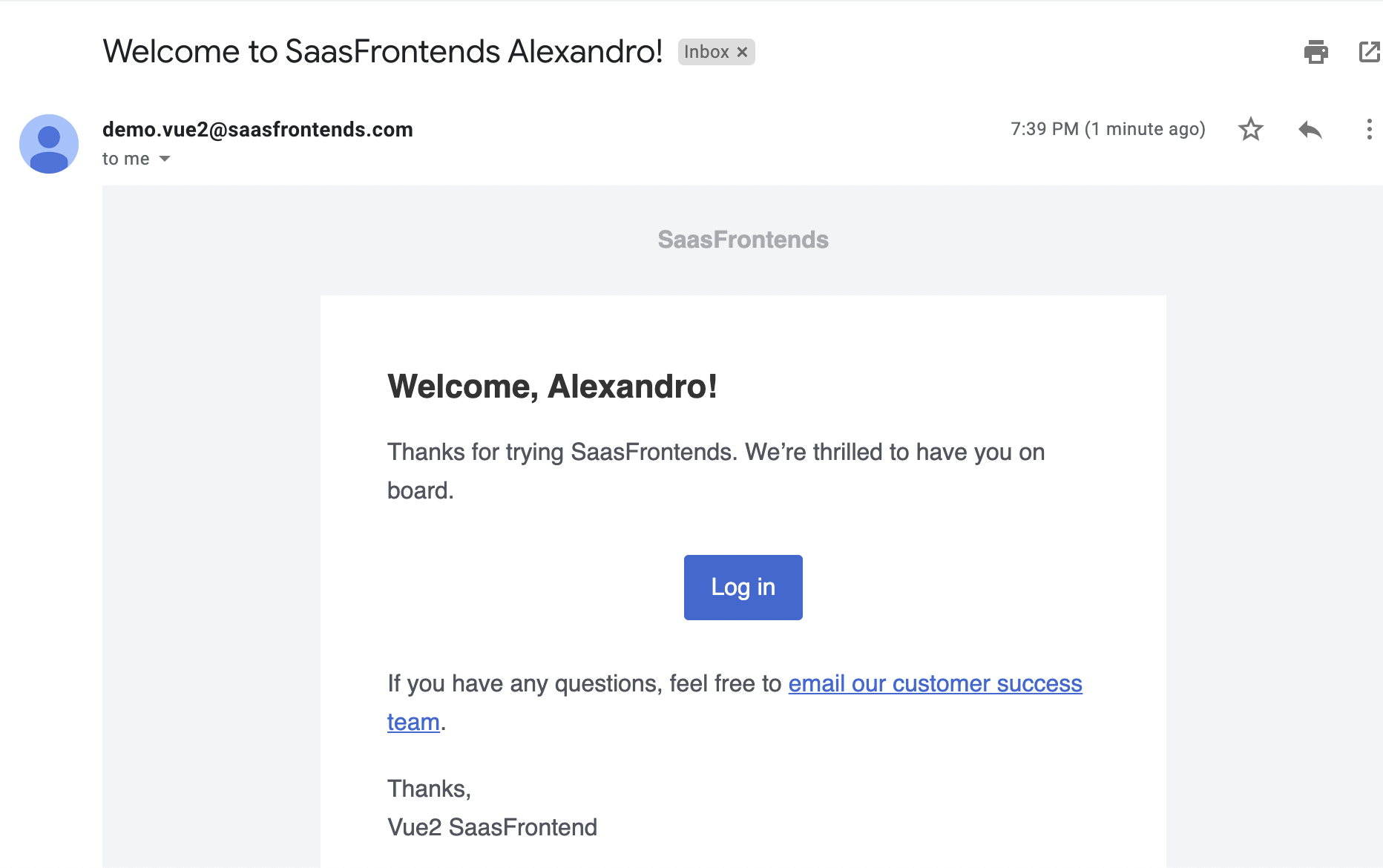The height and width of the screenshot is (868, 1383).
Task: Print this email with the printer icon
Action: [1316, 52]
